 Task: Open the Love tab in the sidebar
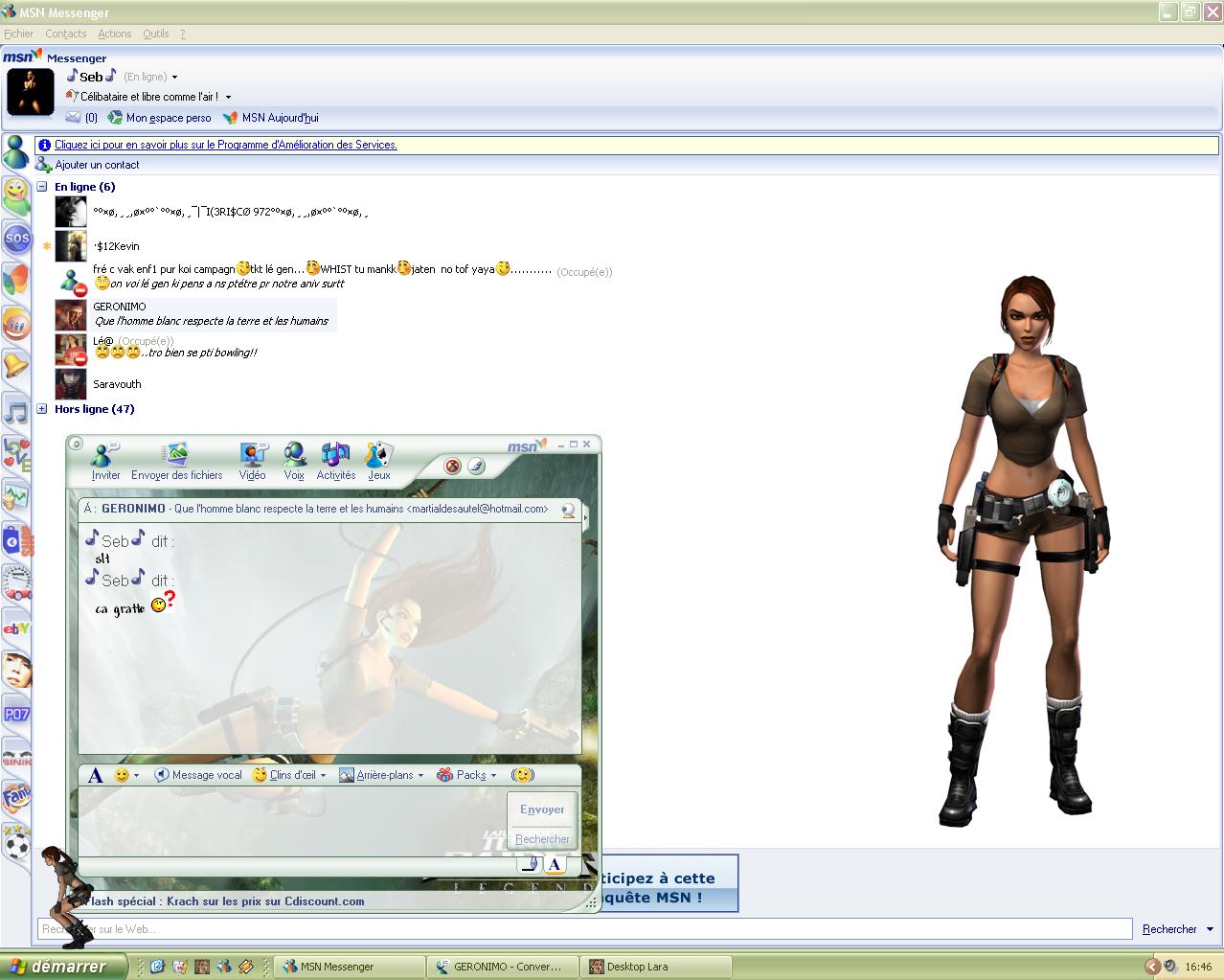16,454
